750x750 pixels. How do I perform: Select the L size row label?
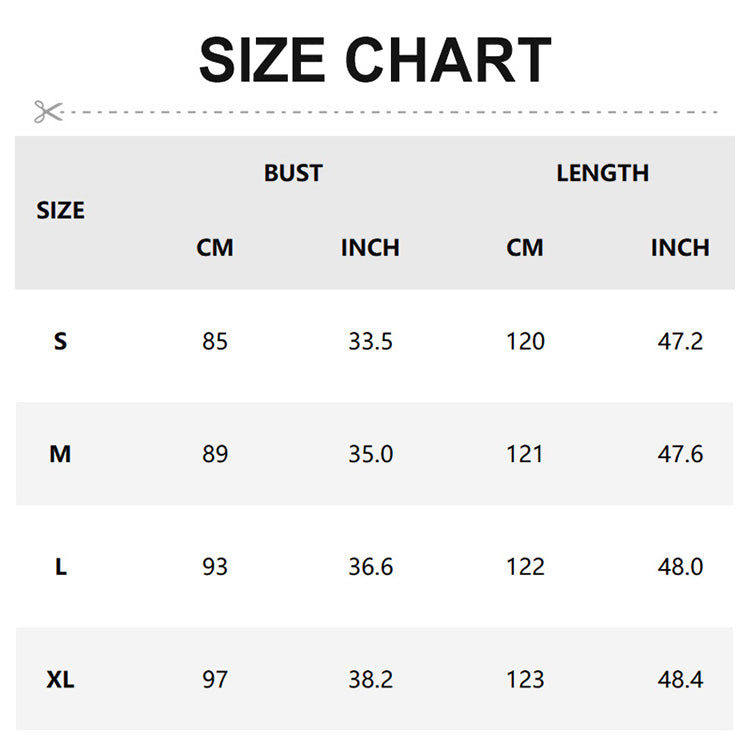click(60, 567)
